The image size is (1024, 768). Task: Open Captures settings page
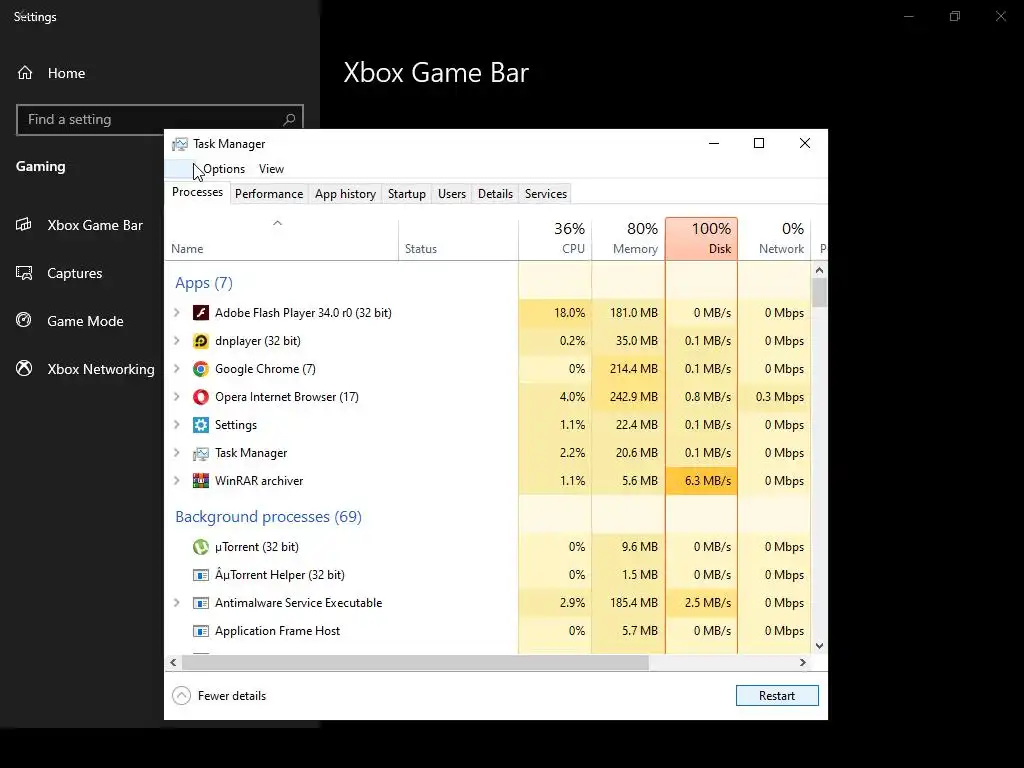[x=74, y=273]
